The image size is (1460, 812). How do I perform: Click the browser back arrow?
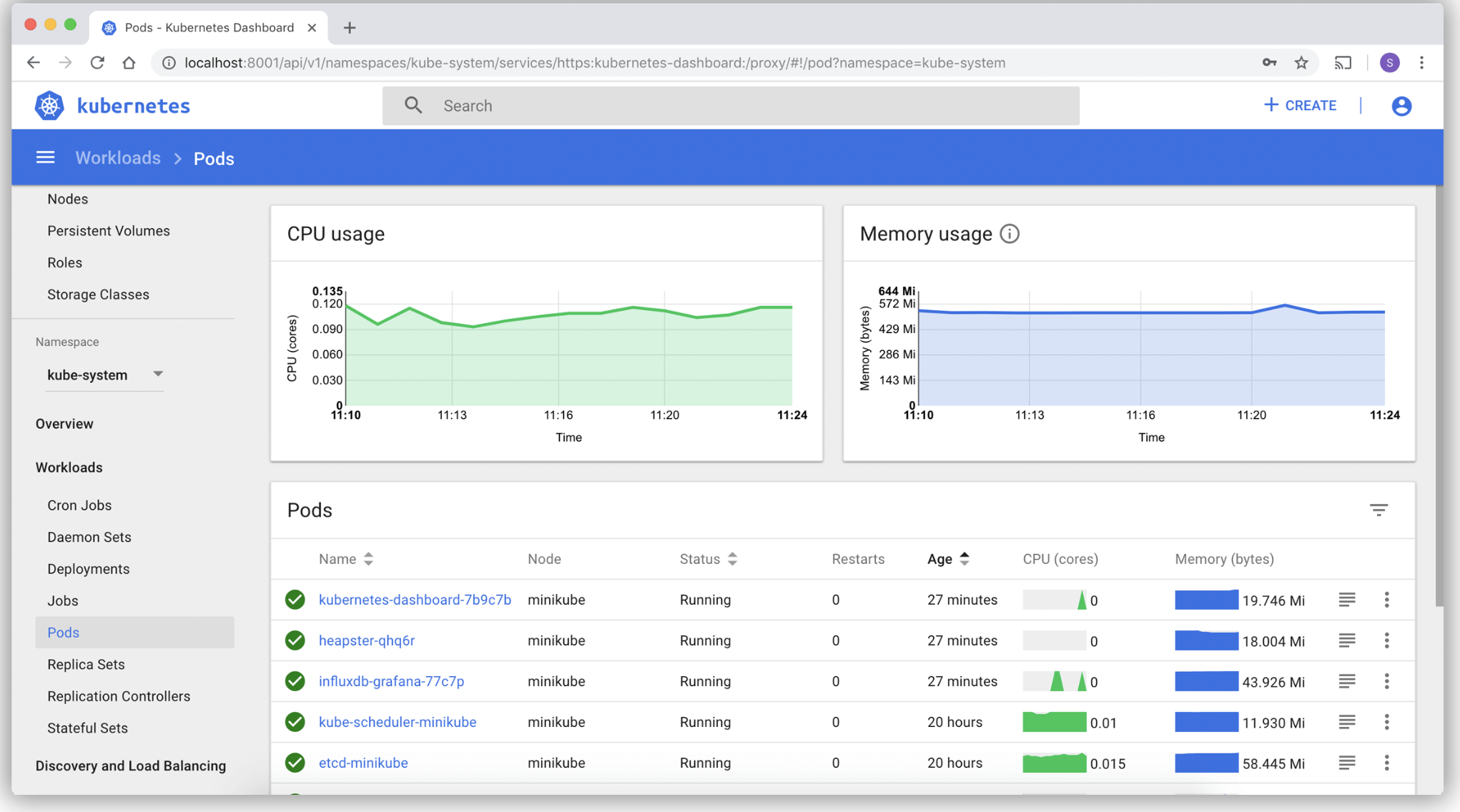click(x=33, y=63)
